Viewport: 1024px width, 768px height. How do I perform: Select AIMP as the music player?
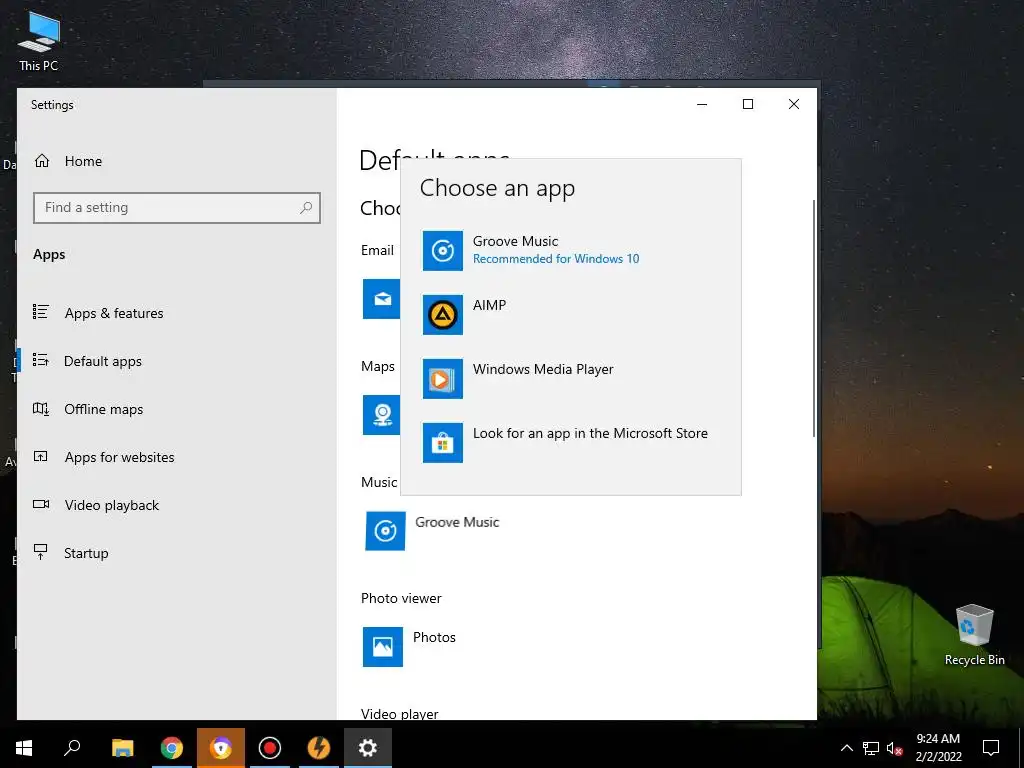pyautogui.click(x=571, y=314)
